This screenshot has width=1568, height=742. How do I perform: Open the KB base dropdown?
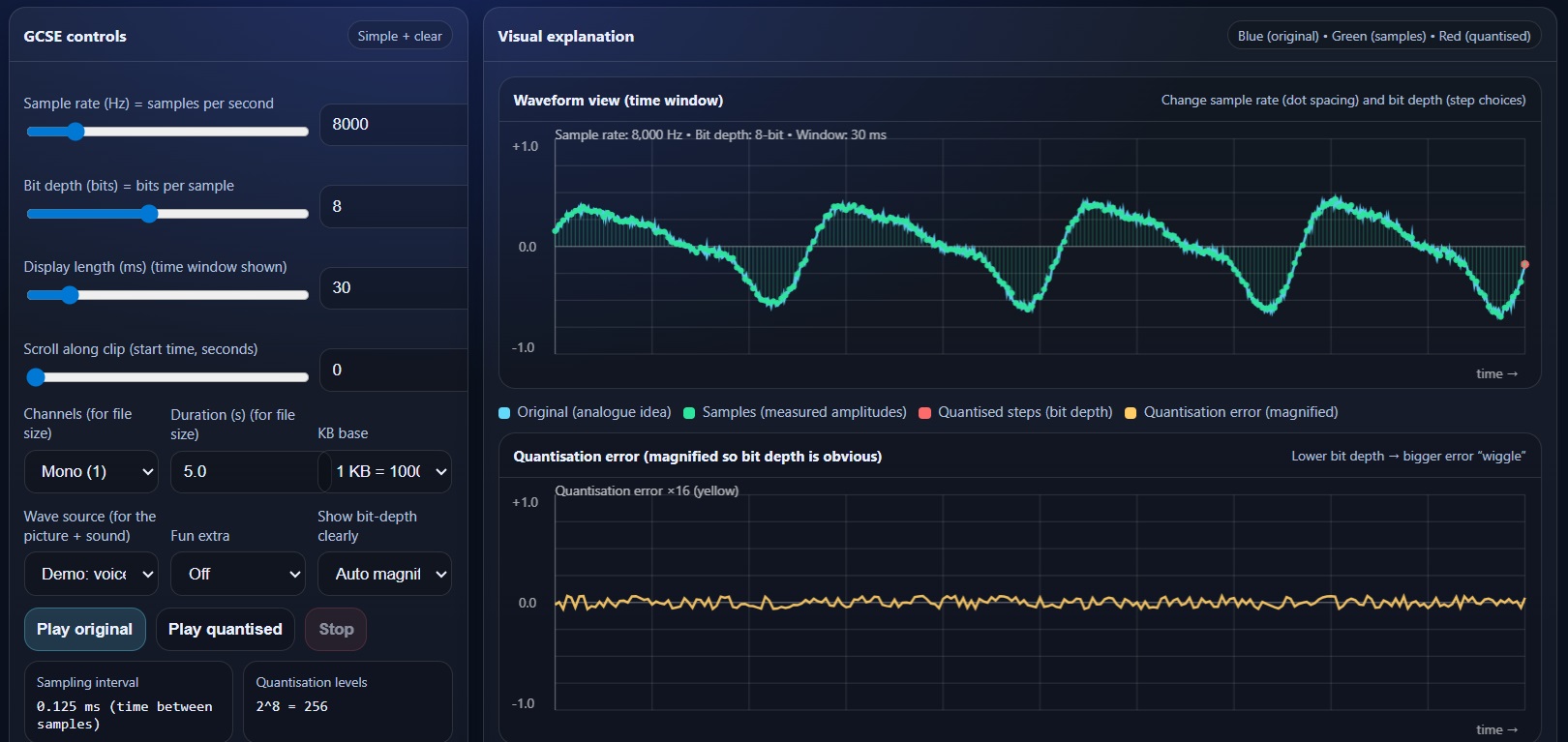(x=385, y=472)
